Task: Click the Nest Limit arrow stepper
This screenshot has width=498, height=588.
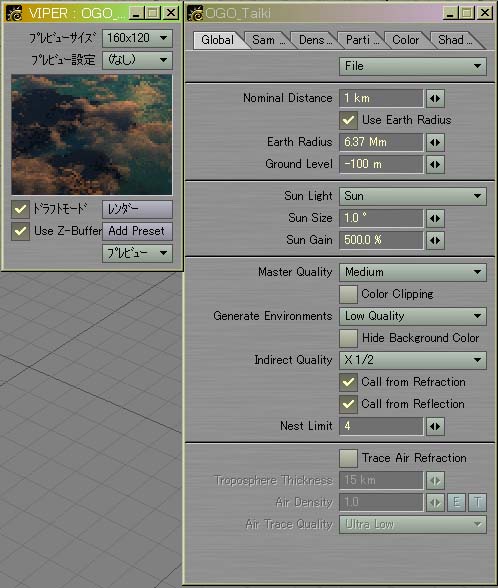Action: pos(435,426)
